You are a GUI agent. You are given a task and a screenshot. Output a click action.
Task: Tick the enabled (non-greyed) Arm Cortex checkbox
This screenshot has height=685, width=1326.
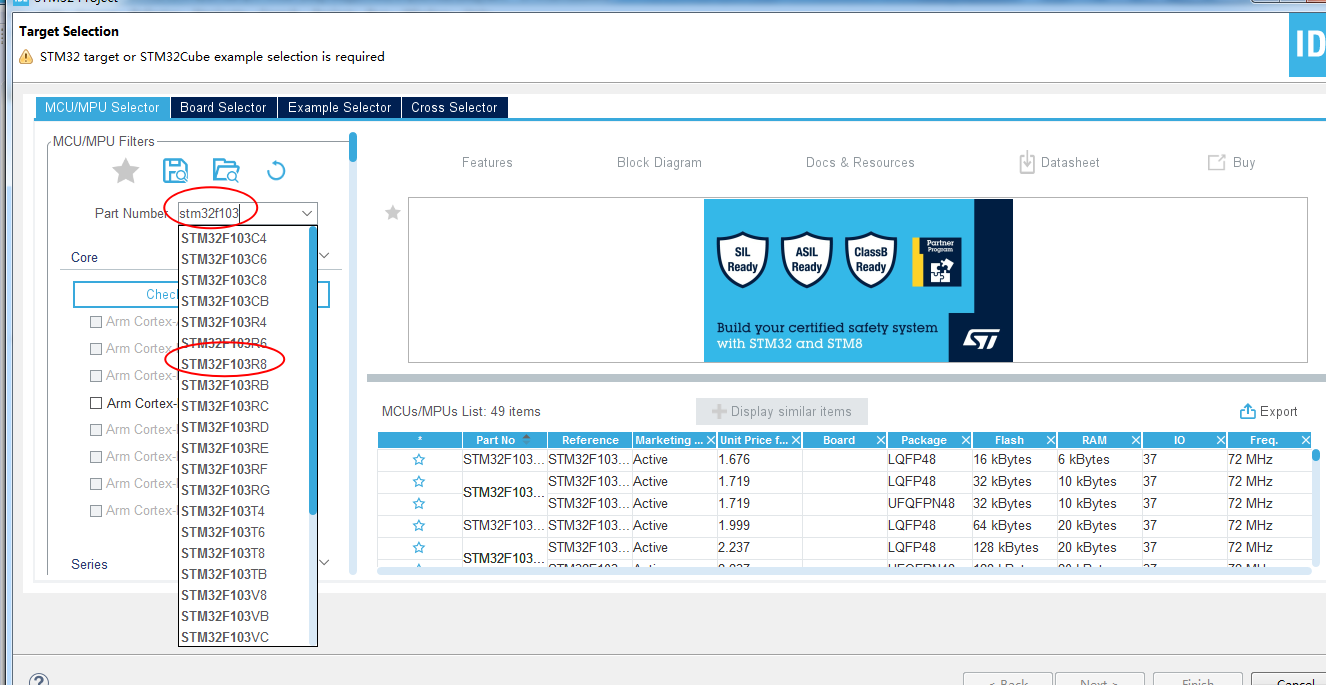(96, 403)
